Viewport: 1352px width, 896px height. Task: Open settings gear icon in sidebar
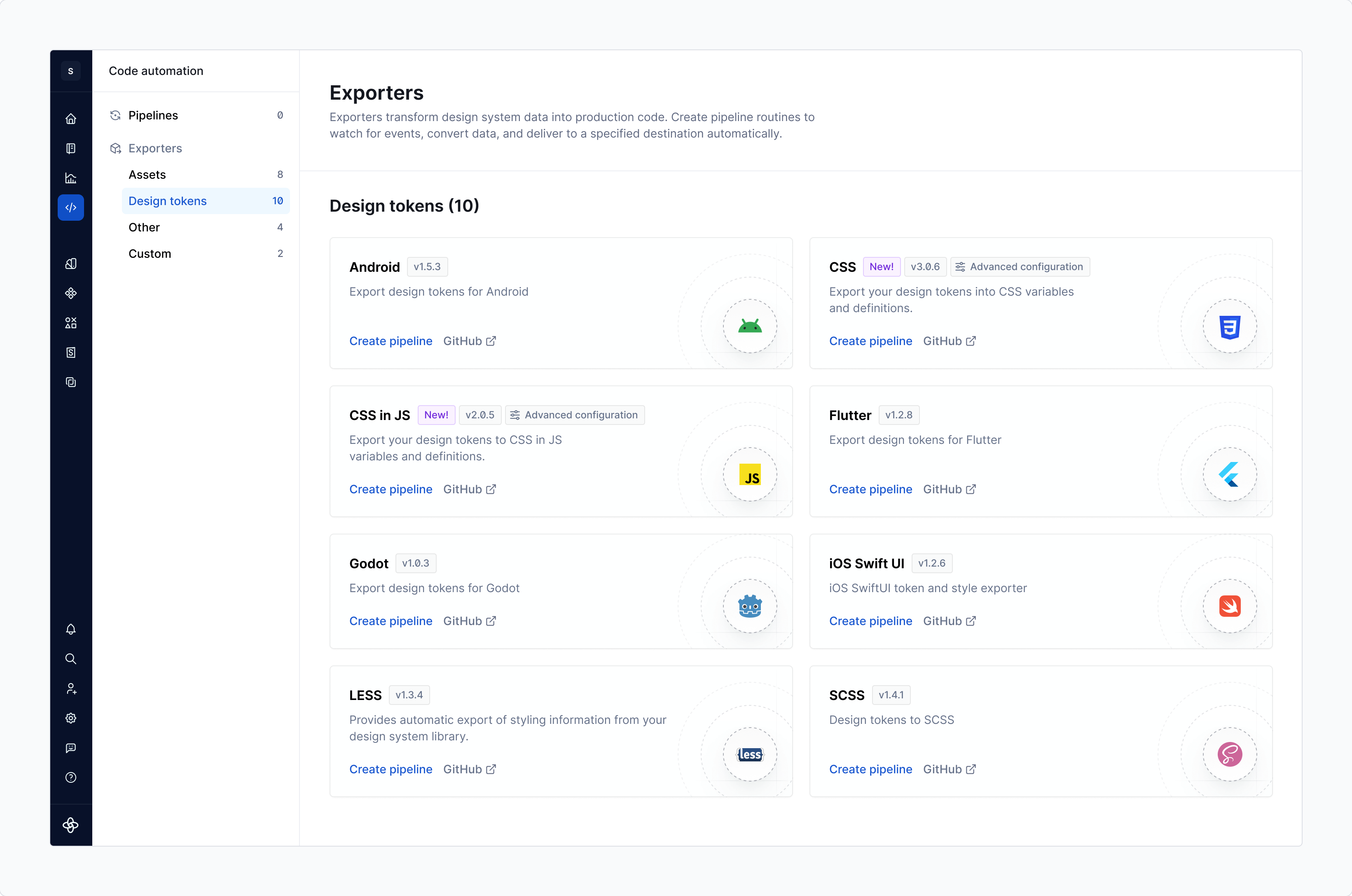71,718
